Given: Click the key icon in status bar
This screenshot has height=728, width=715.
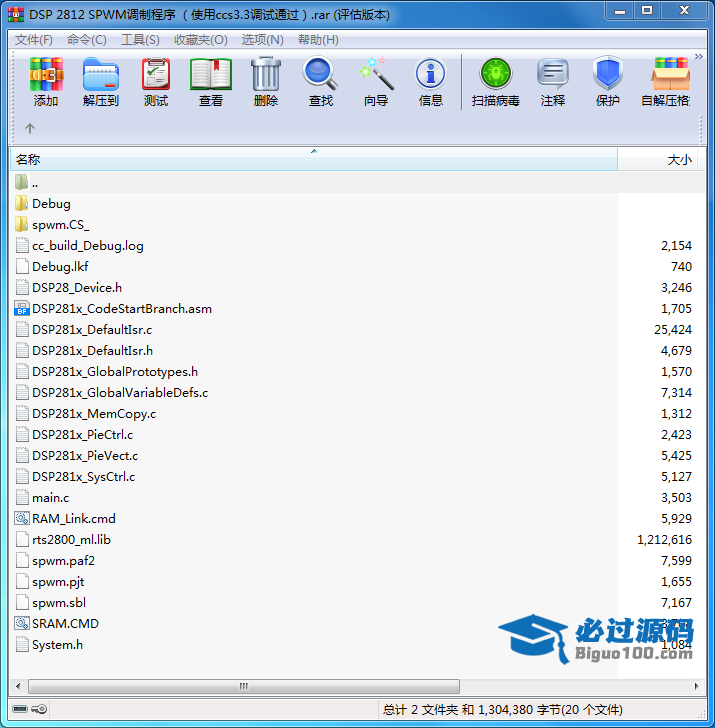Looking at the screenshot, I should pos(39,709).
